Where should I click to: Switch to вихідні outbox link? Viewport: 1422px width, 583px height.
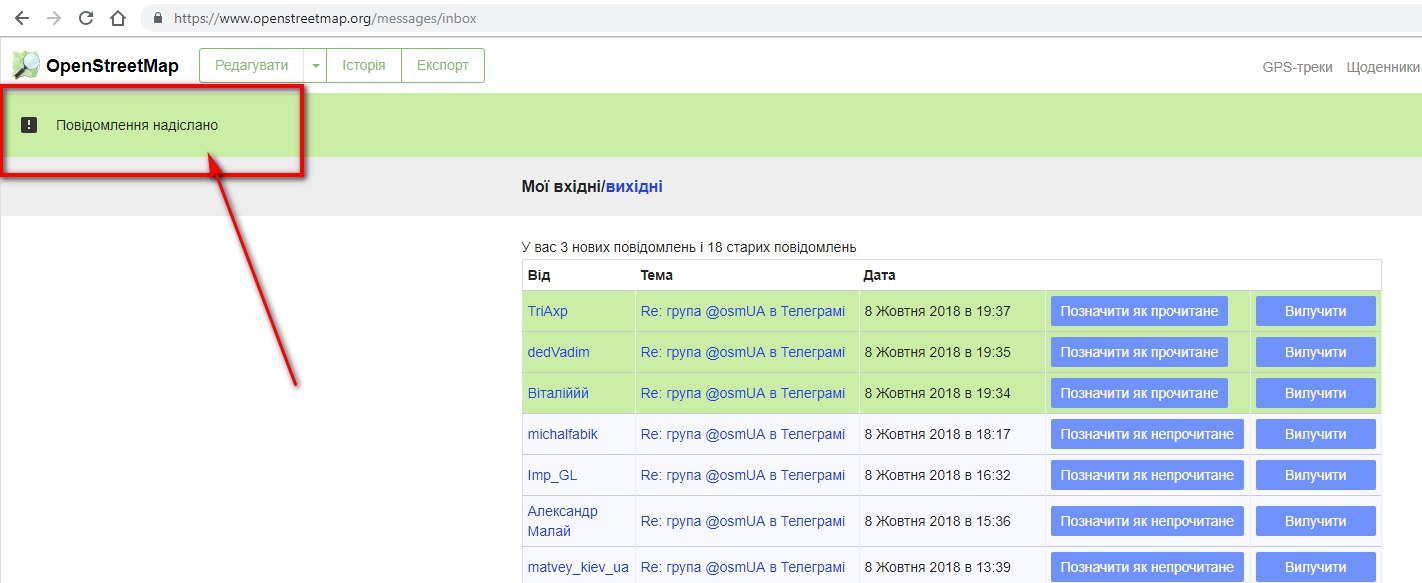(634, 186)
